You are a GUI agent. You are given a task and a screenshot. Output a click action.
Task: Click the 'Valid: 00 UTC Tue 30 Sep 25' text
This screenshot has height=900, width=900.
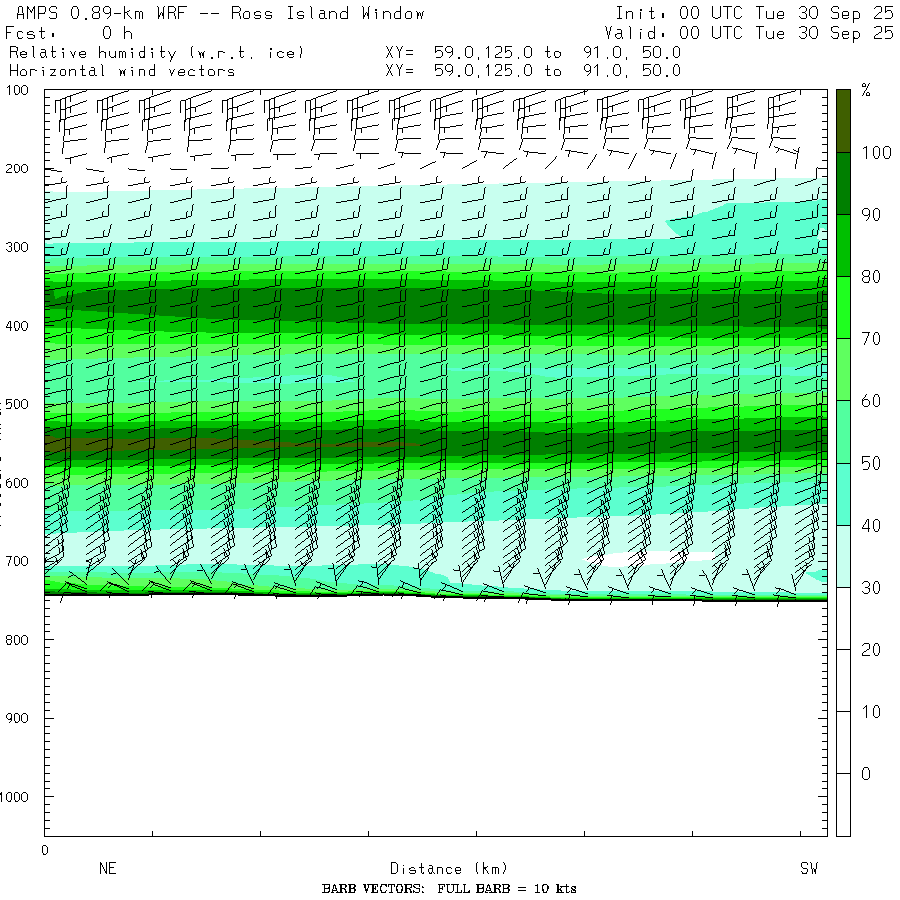(x=748, y=33)
